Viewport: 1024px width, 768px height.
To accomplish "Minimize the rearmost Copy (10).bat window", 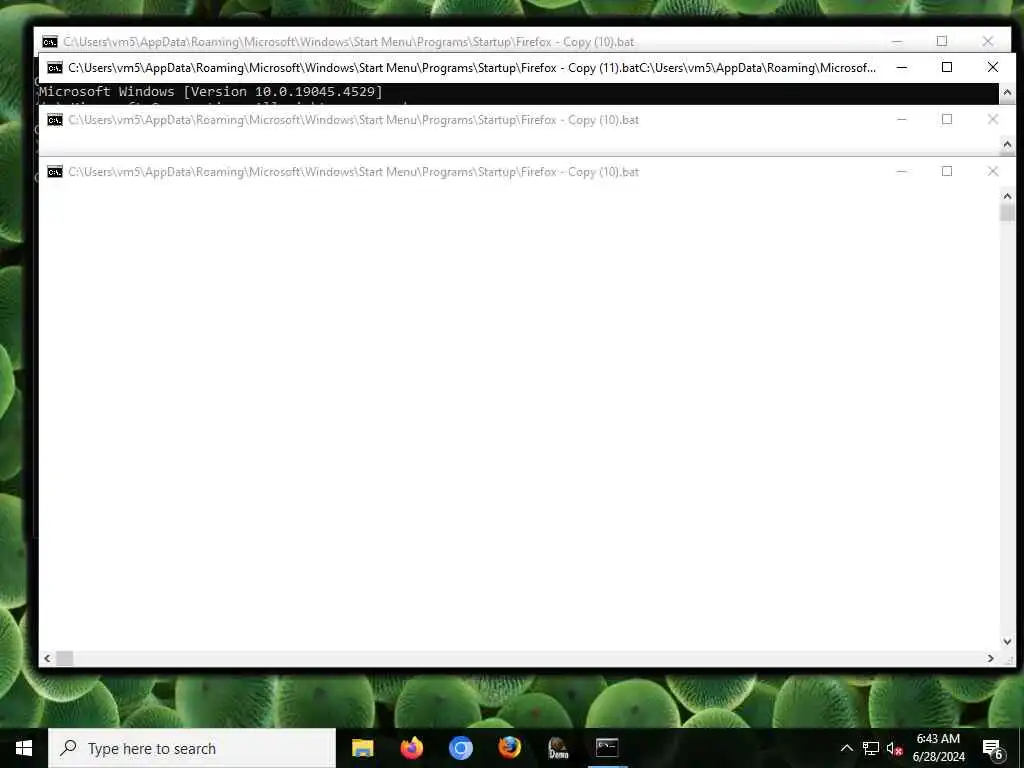I will 897,41.
